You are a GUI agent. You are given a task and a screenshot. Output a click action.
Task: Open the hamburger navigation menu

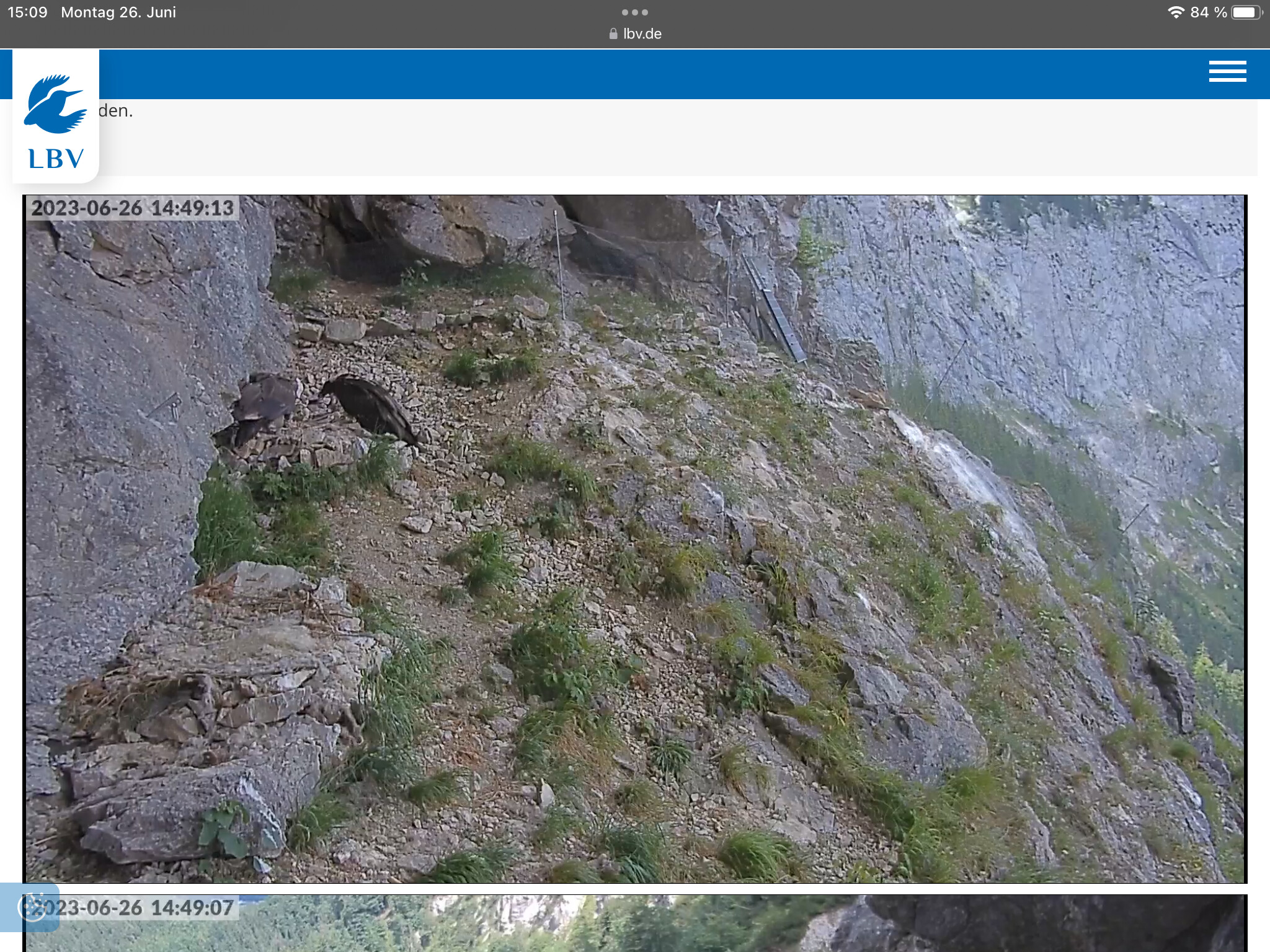[1227, 71]
